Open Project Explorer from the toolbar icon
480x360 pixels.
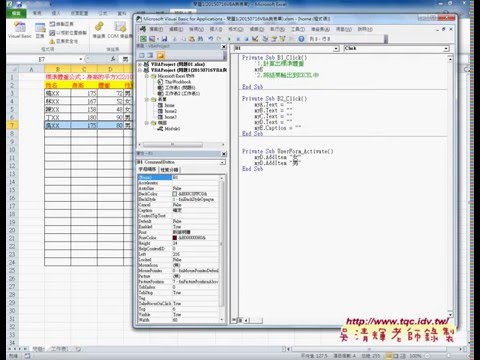266,39
